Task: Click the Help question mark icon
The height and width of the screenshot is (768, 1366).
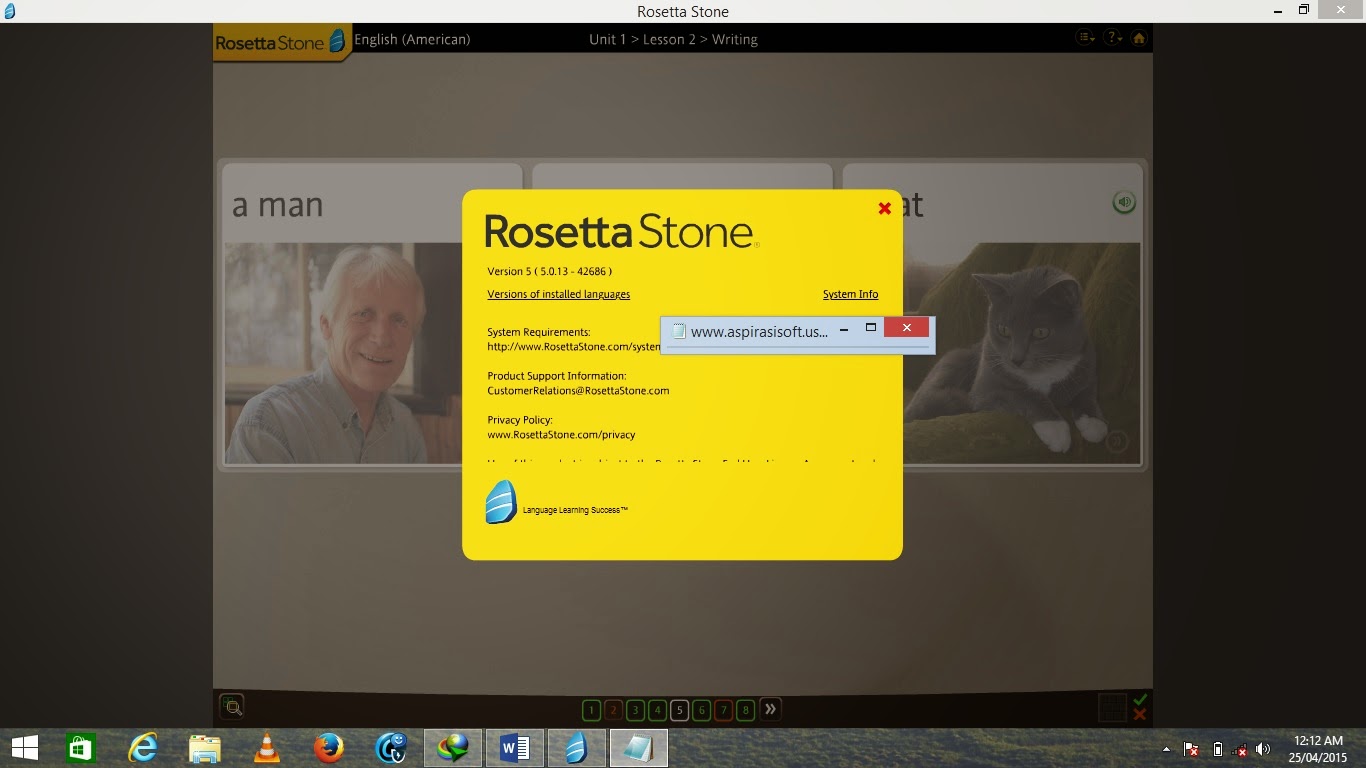Action: [1112, 38]
